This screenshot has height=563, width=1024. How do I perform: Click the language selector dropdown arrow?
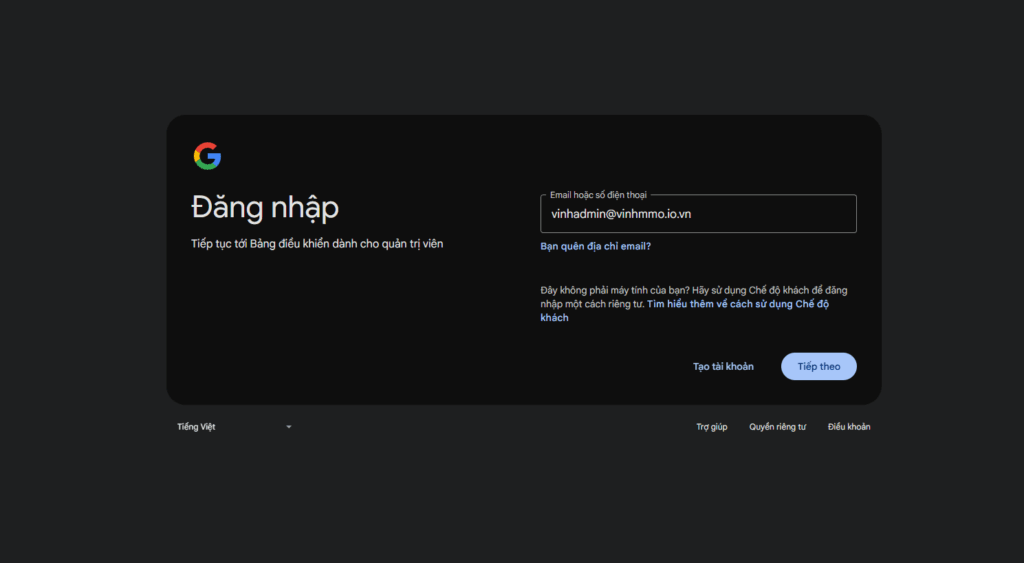coord(289,427)
